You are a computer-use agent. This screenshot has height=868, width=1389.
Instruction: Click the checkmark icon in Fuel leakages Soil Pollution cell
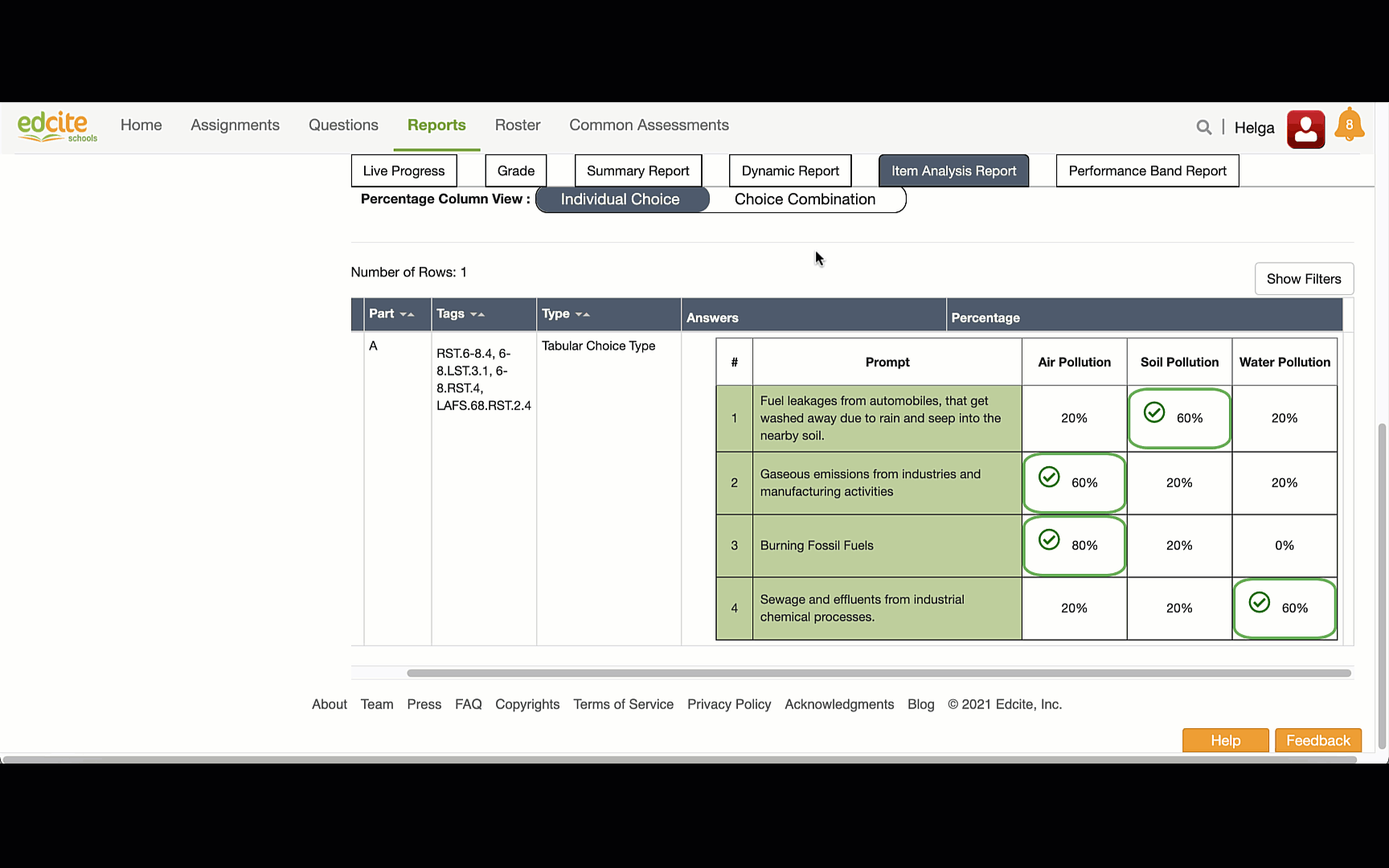1154,412
